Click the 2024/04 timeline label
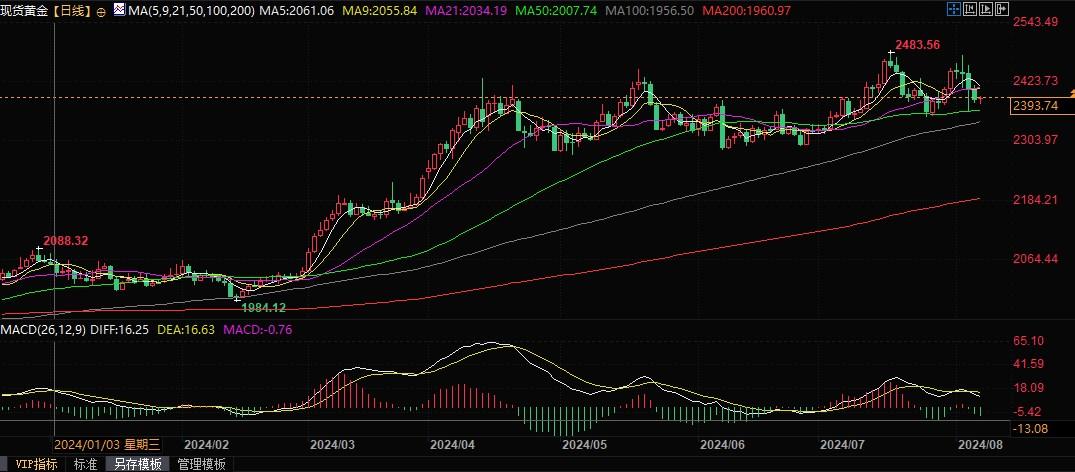Image resolution: width=1075 pixels, height=472 pixels. [x=452, y=445]
